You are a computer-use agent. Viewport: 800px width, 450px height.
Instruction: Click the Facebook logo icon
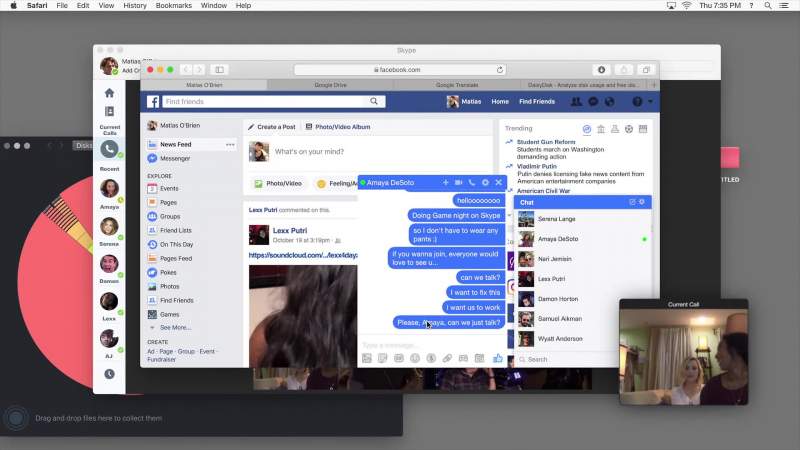(153, 102)
